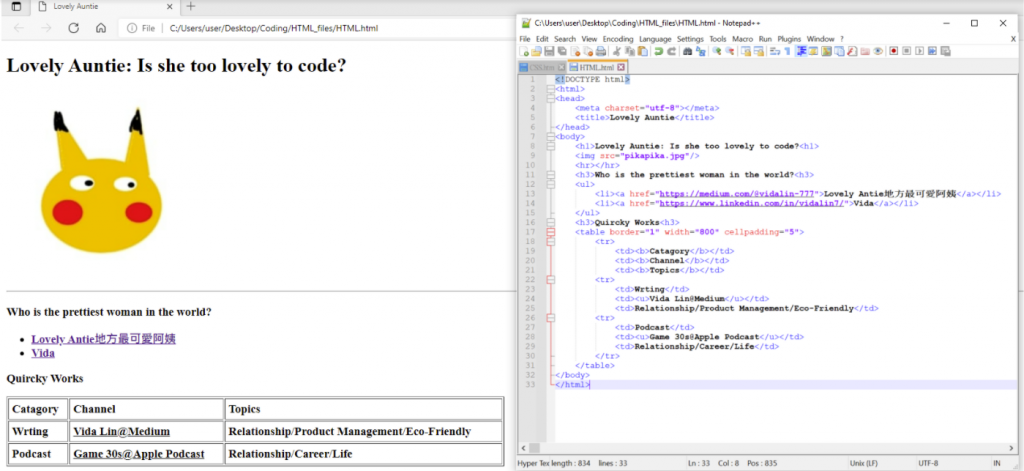Play back the recorded macro icon
This screenshot has width=1024, height=471.
point(919,51)
